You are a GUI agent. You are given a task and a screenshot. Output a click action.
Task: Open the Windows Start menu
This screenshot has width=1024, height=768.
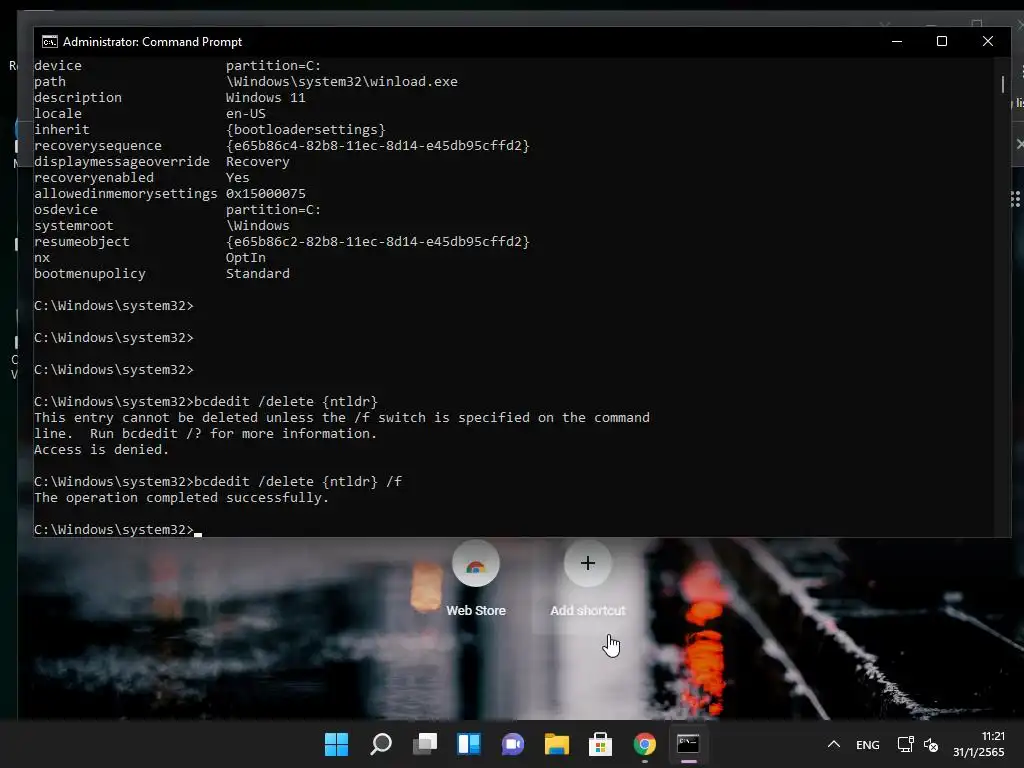pyautogui.click(x=336, y=744)
